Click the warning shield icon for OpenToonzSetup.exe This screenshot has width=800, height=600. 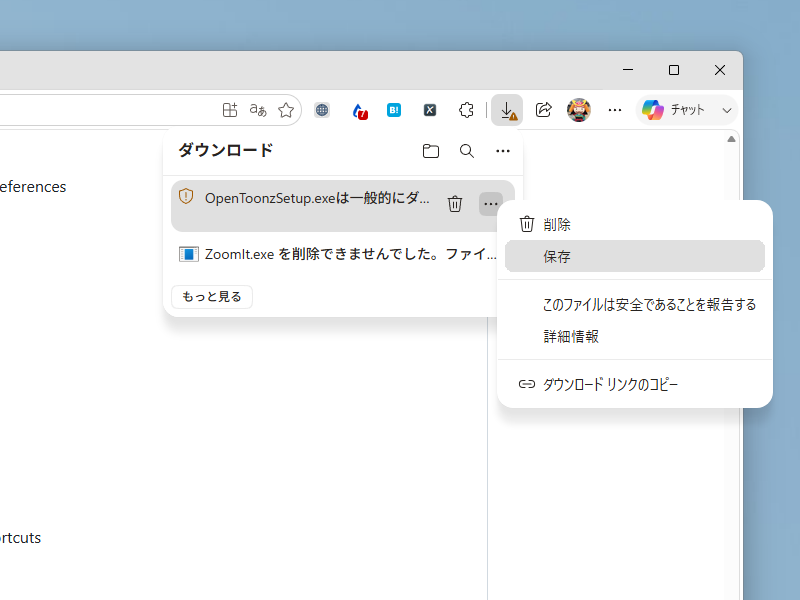[186, 196]
